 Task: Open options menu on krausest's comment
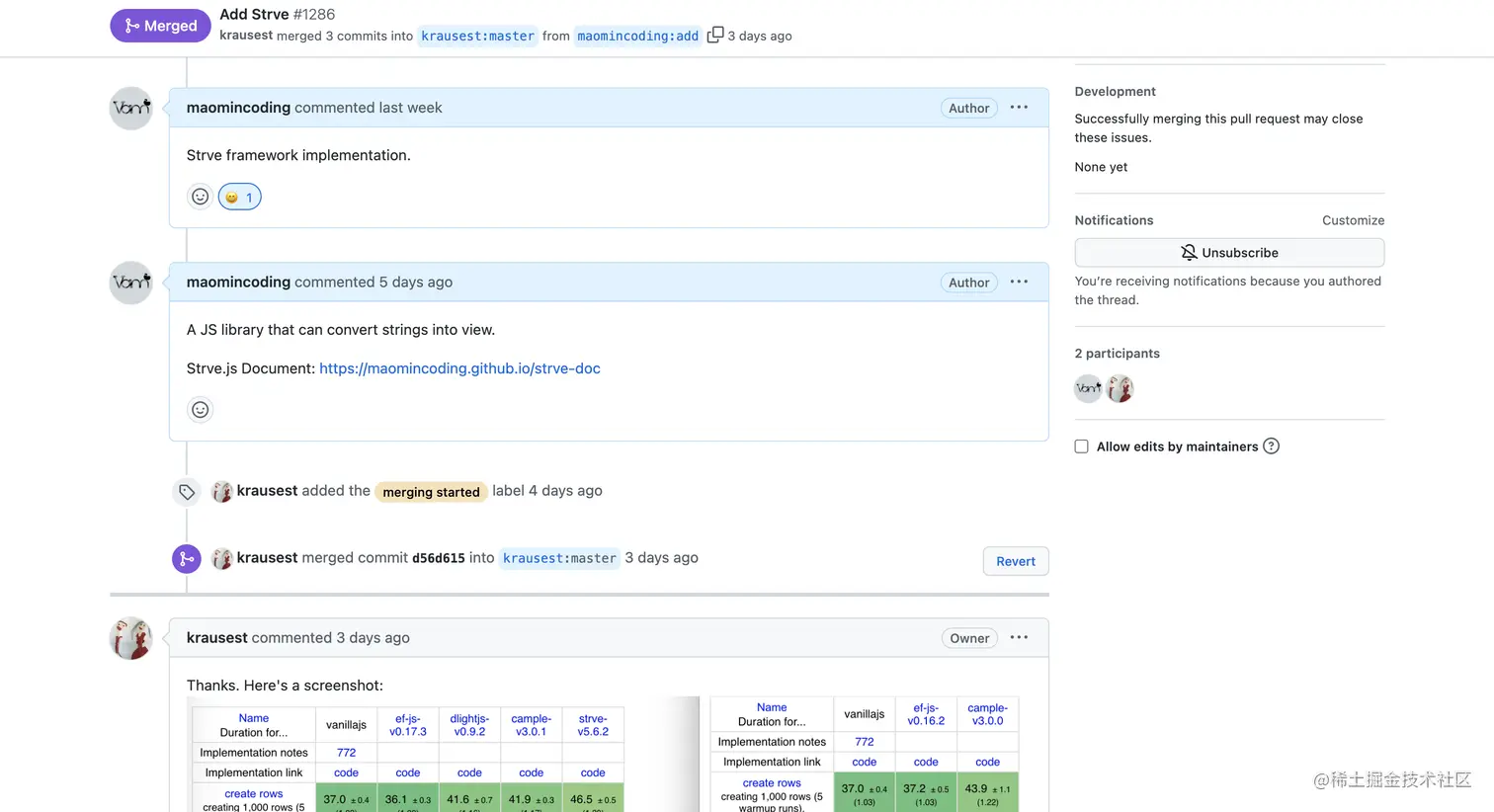click(x=1019, y=638)
